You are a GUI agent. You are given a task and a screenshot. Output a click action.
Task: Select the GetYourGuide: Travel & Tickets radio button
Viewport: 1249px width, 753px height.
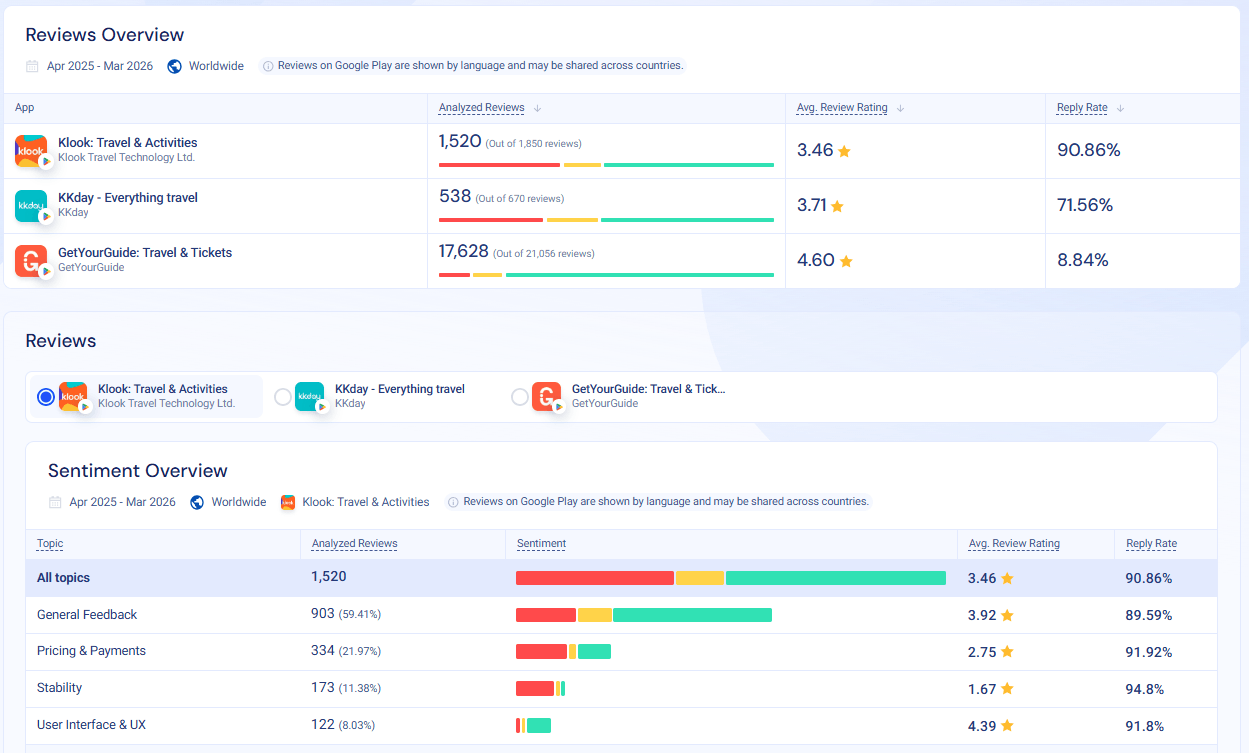point(520,397)
